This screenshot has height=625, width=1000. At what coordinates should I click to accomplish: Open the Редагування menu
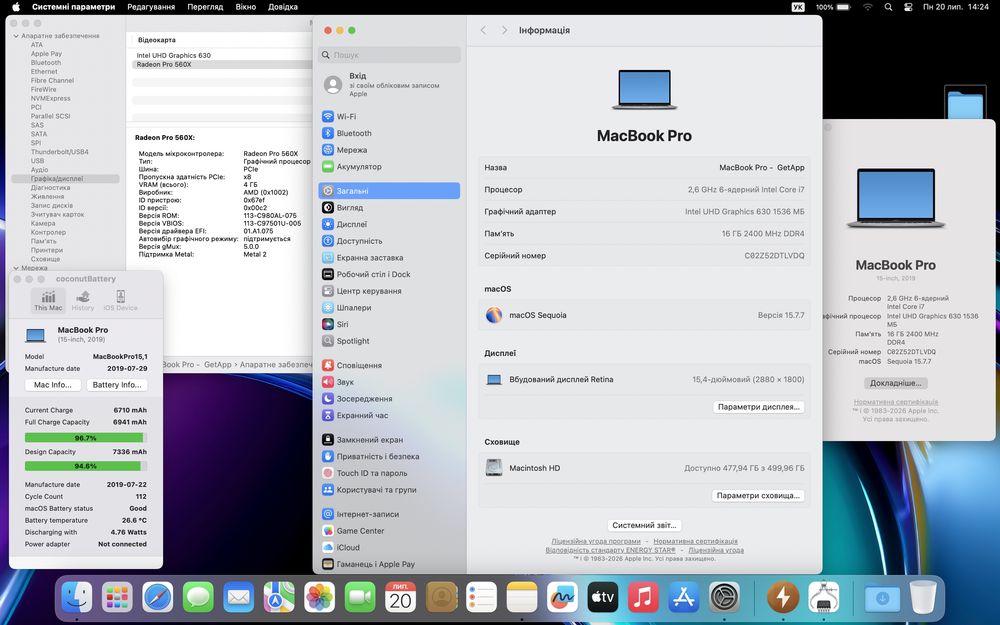coord(151,7)
